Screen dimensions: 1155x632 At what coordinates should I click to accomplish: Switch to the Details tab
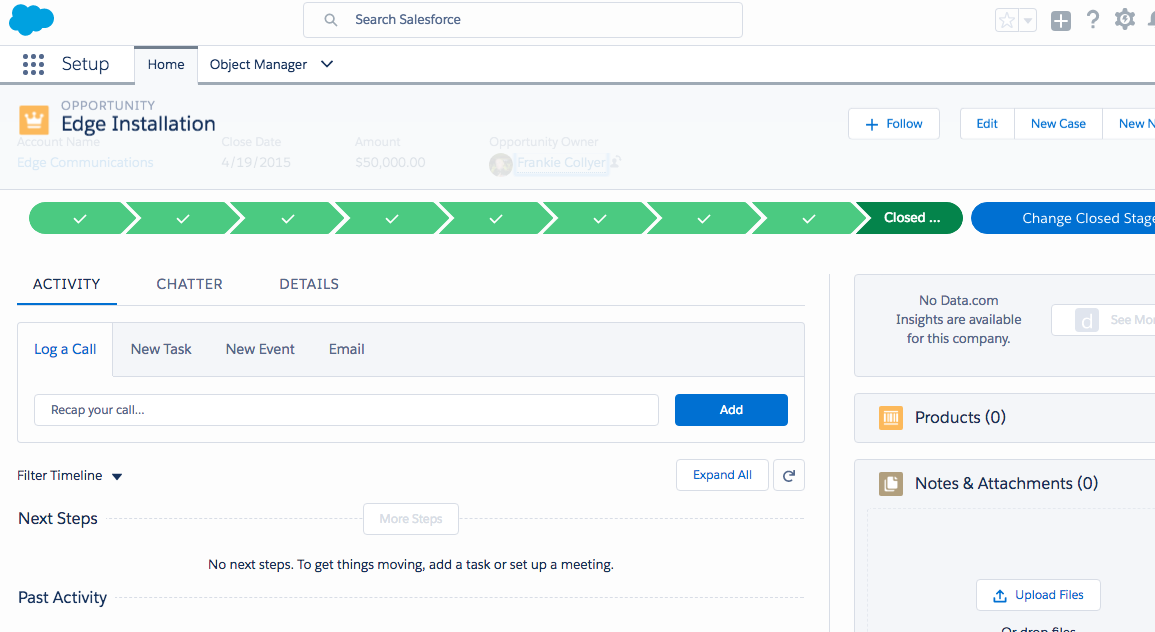coord(309,284)
